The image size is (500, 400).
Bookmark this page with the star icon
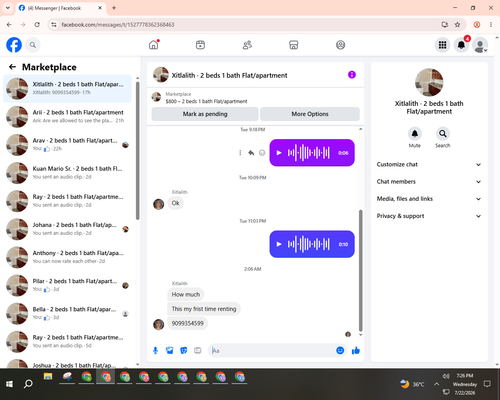(457, 25)
